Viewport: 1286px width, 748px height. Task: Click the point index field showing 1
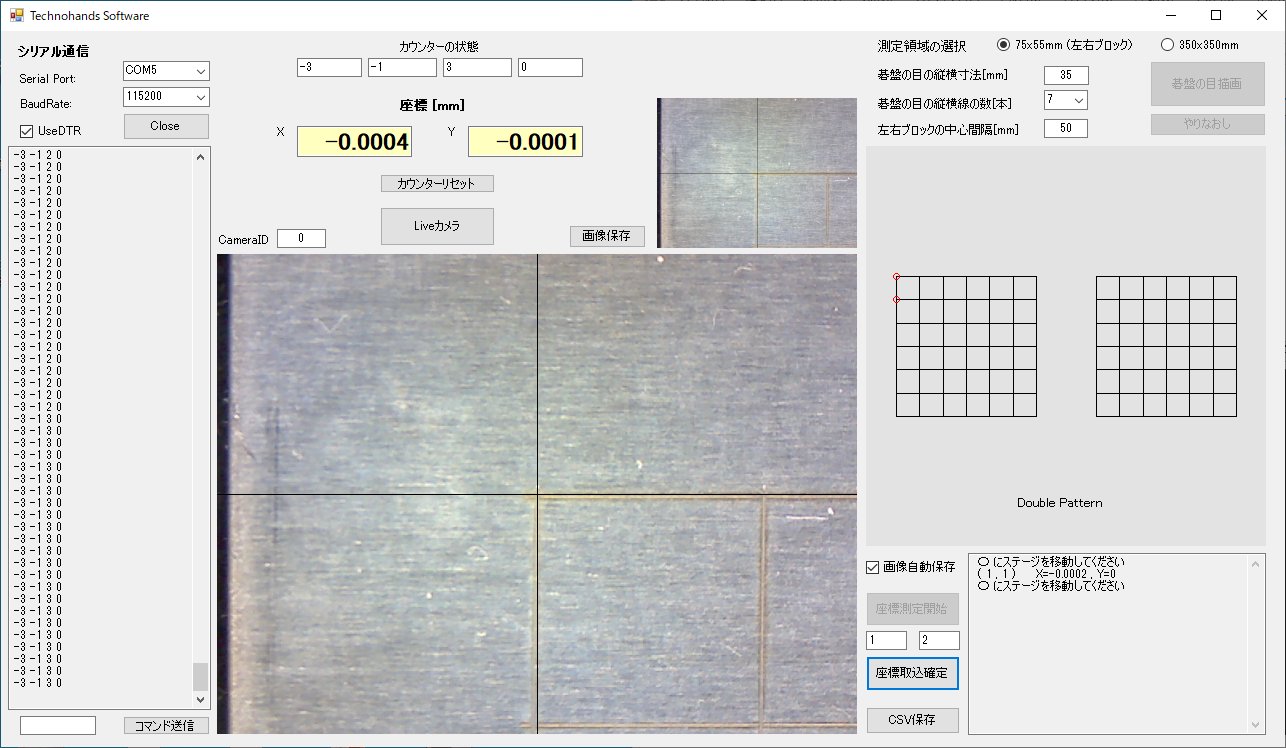click(886, 640)
